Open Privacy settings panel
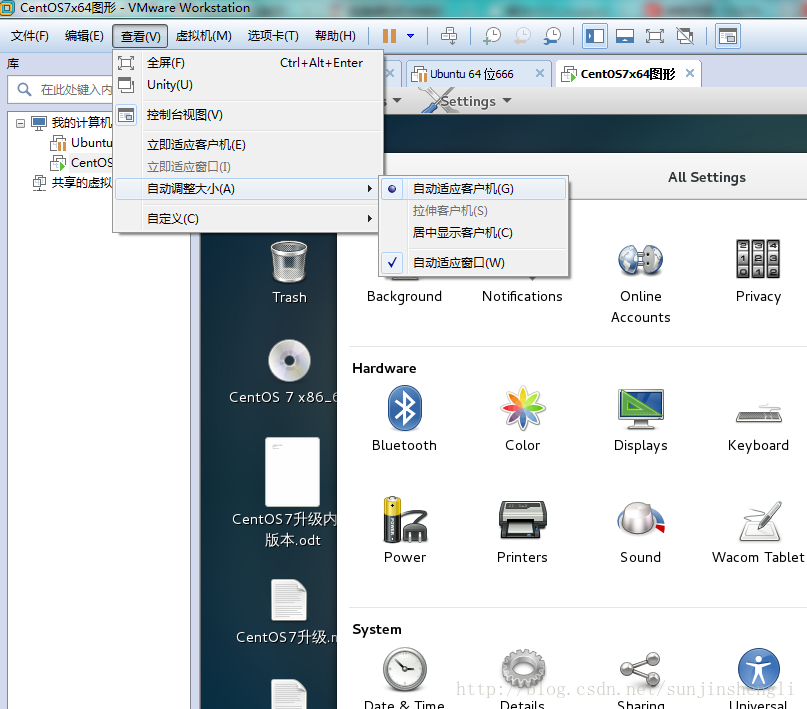This screenshot has width=807, height=709. pos(758,273)
